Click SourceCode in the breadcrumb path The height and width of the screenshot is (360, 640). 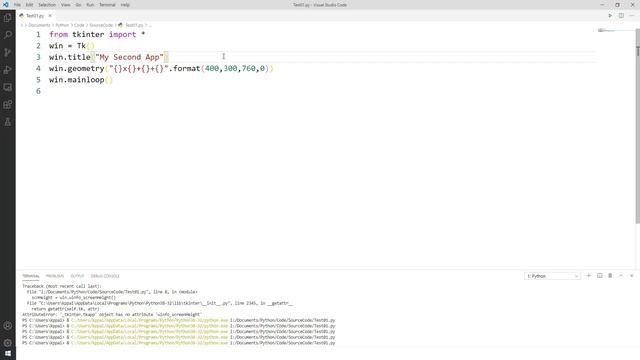tap(101, 25)
